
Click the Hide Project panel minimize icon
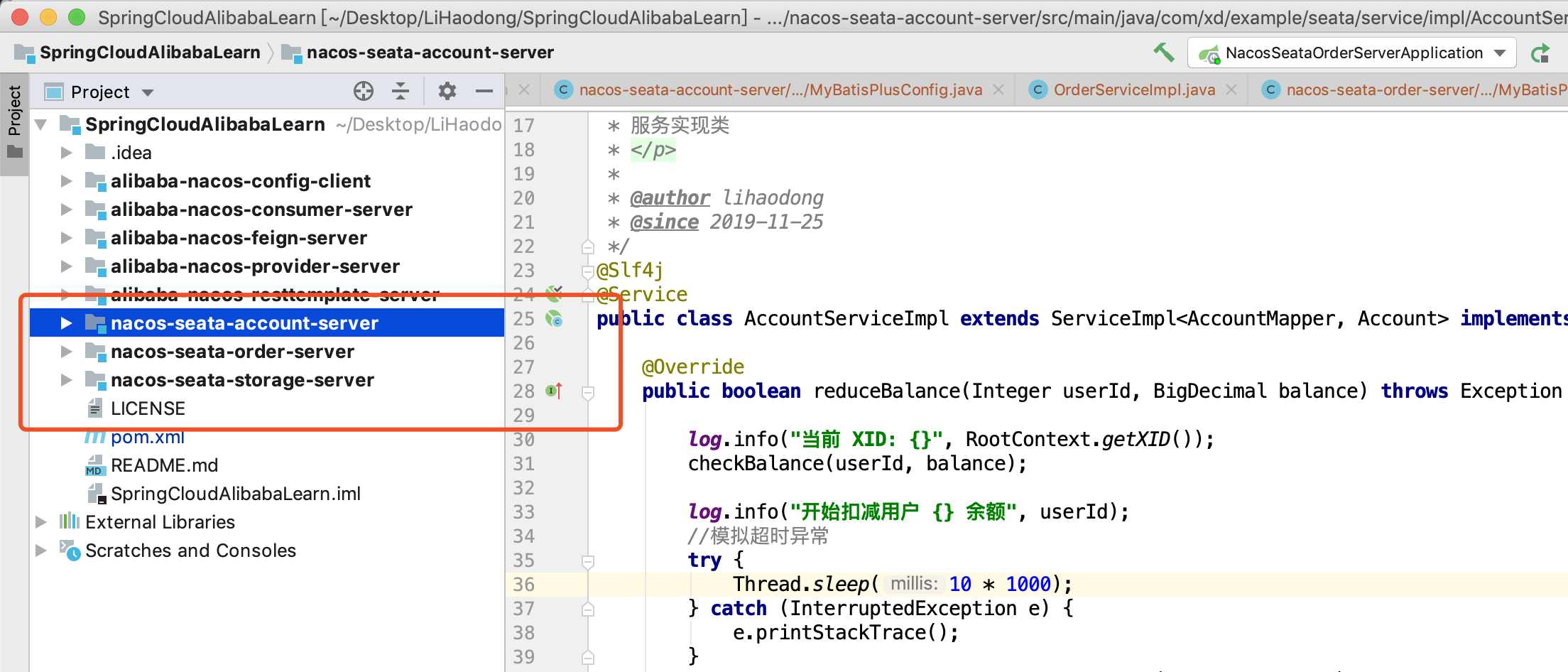[x=484, y=91]
